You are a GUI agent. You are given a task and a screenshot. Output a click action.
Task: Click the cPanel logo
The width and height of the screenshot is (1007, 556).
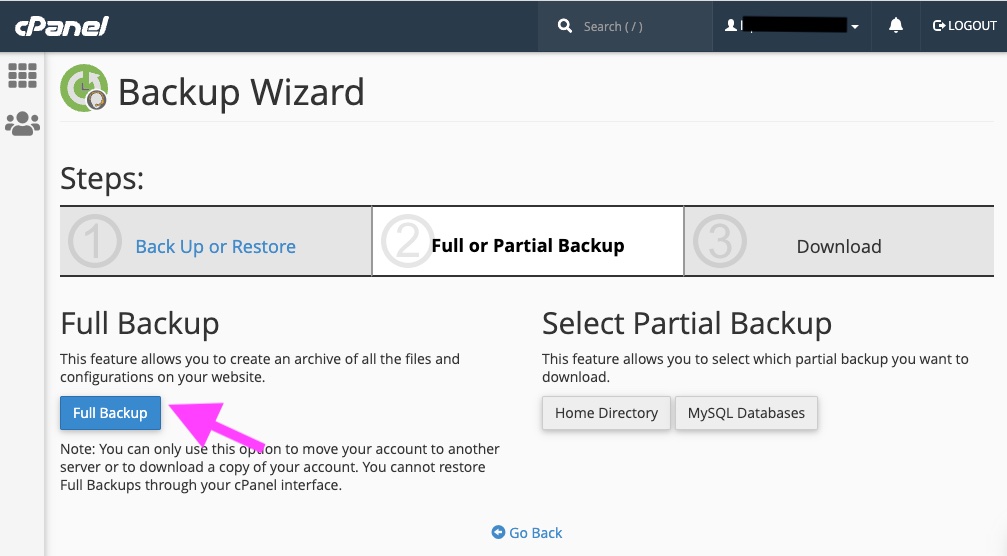[x=61, y=26]
